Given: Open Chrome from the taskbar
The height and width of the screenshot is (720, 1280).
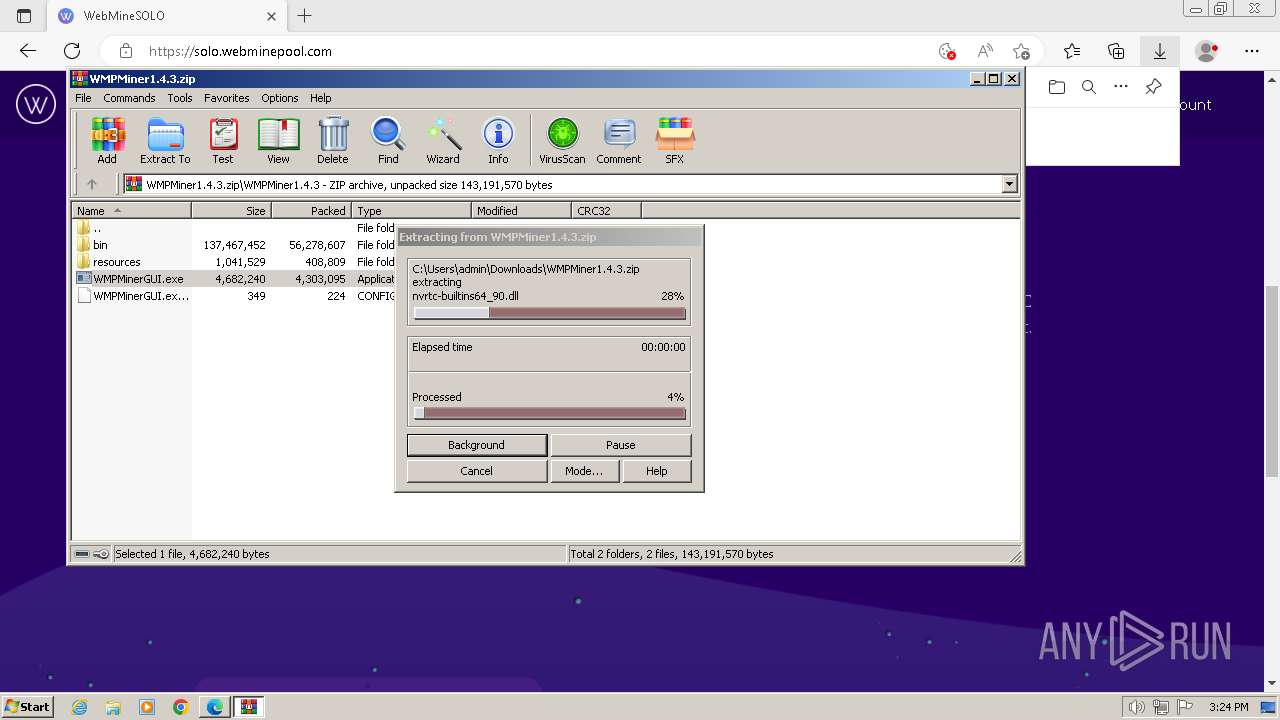Looking at the screenshot, I should 181,707.
